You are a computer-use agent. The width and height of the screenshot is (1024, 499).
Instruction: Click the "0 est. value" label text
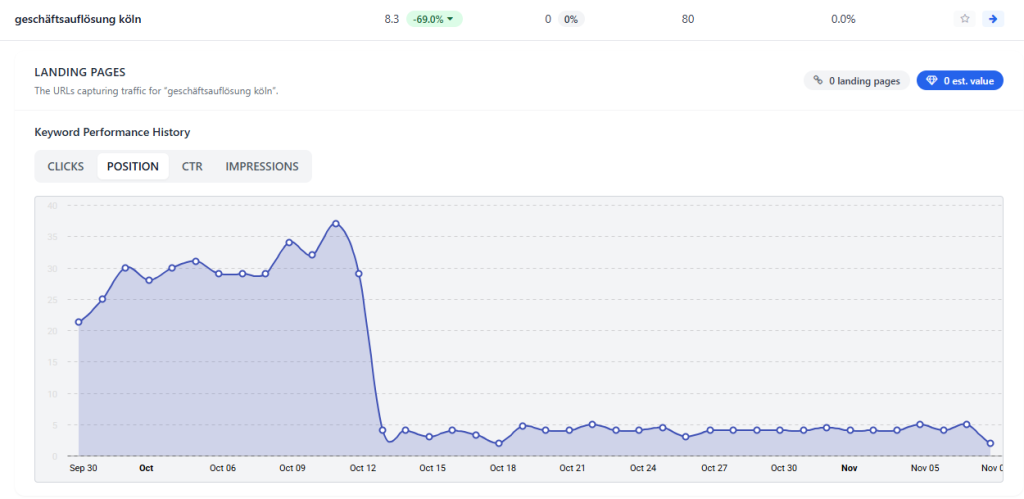click(968, 81)
